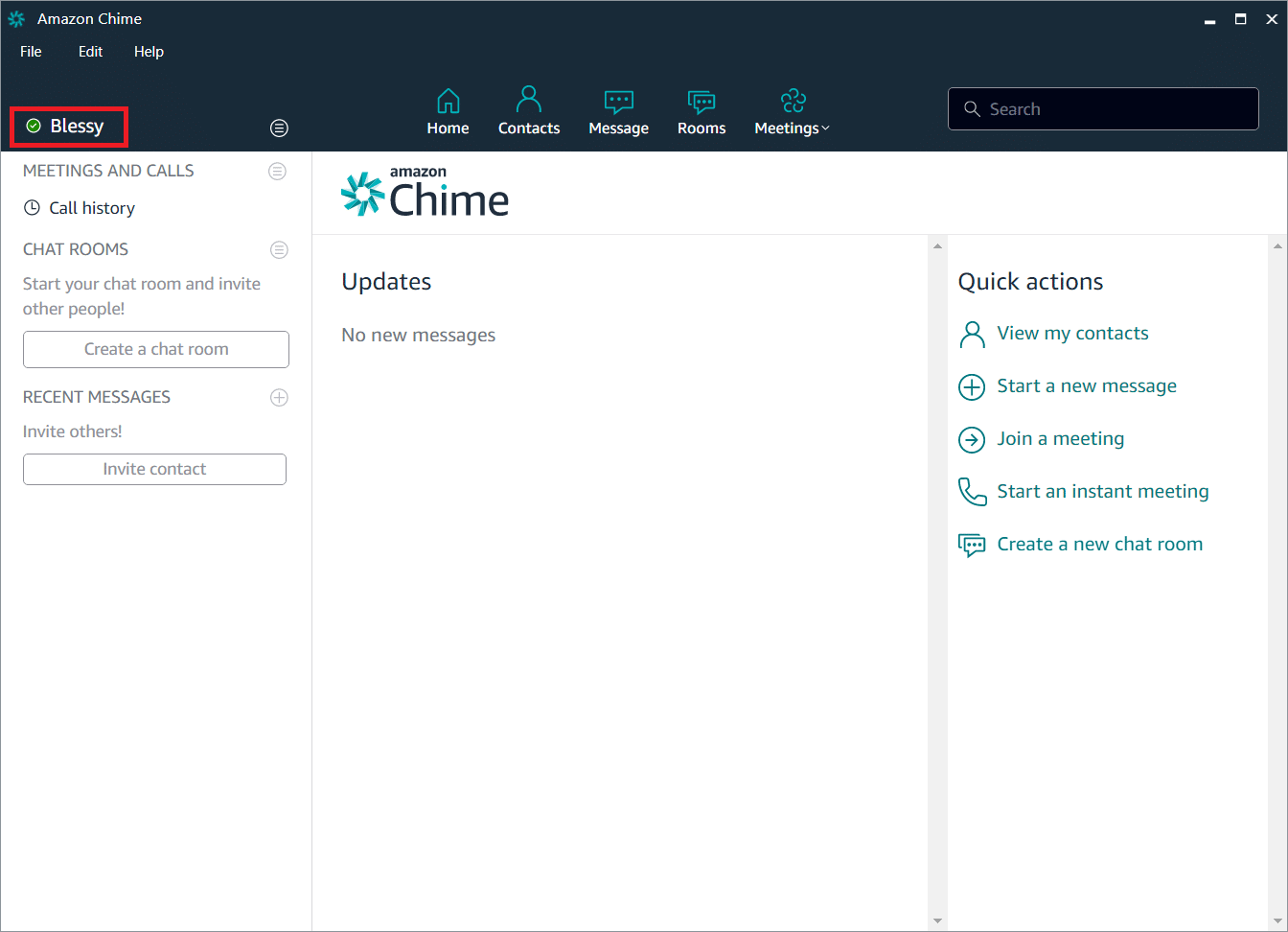This screenshot has width=1288, height=932.
Task: Click the Quick actions heading
Action: 1030,282
